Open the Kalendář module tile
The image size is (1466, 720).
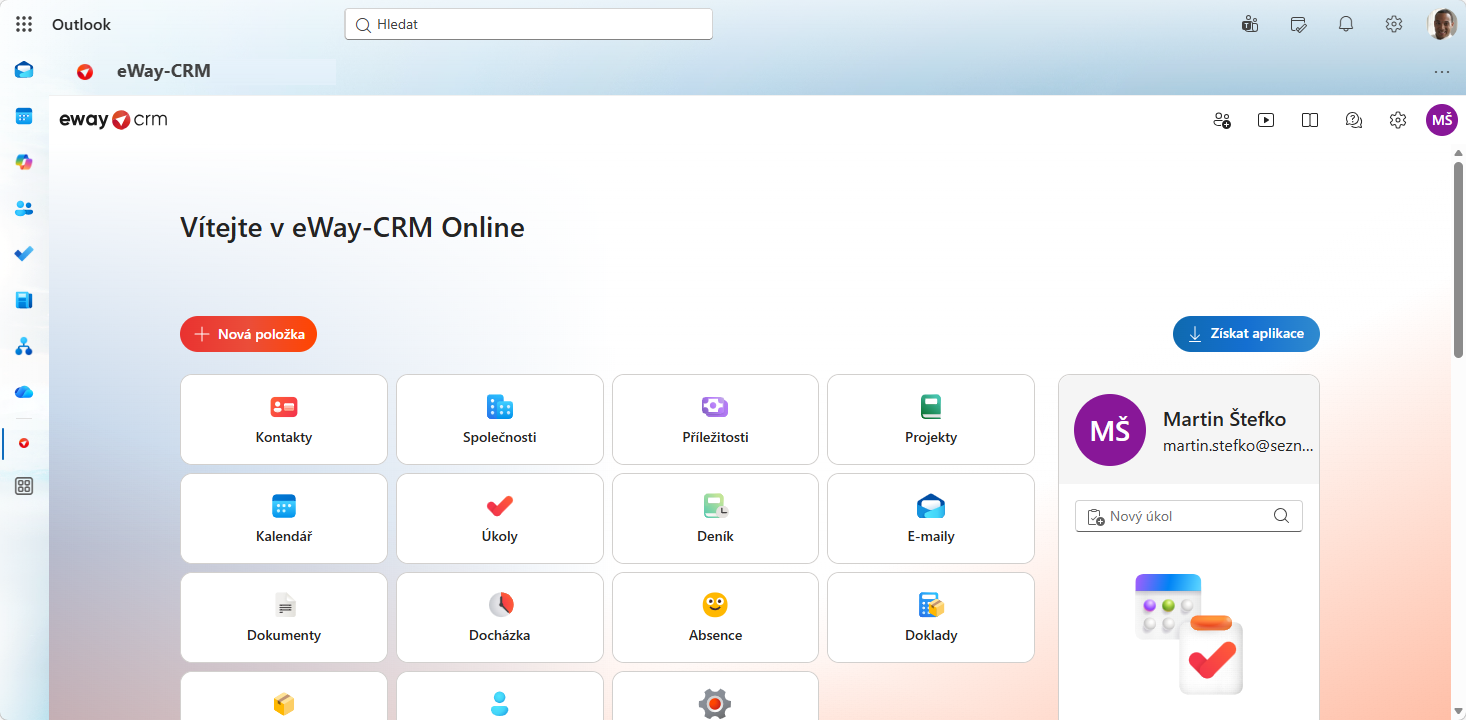[284, 519]
